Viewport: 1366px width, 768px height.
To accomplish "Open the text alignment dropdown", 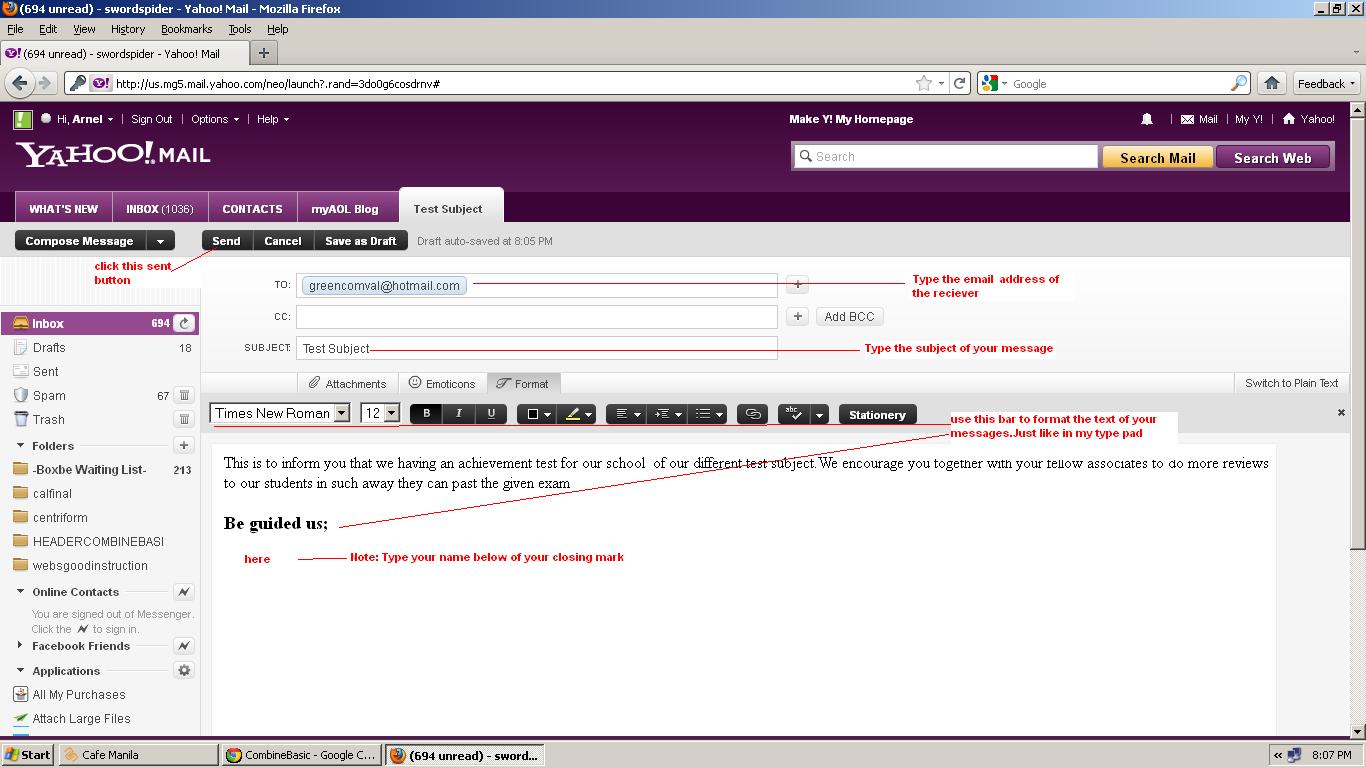I will pos(627,414).
